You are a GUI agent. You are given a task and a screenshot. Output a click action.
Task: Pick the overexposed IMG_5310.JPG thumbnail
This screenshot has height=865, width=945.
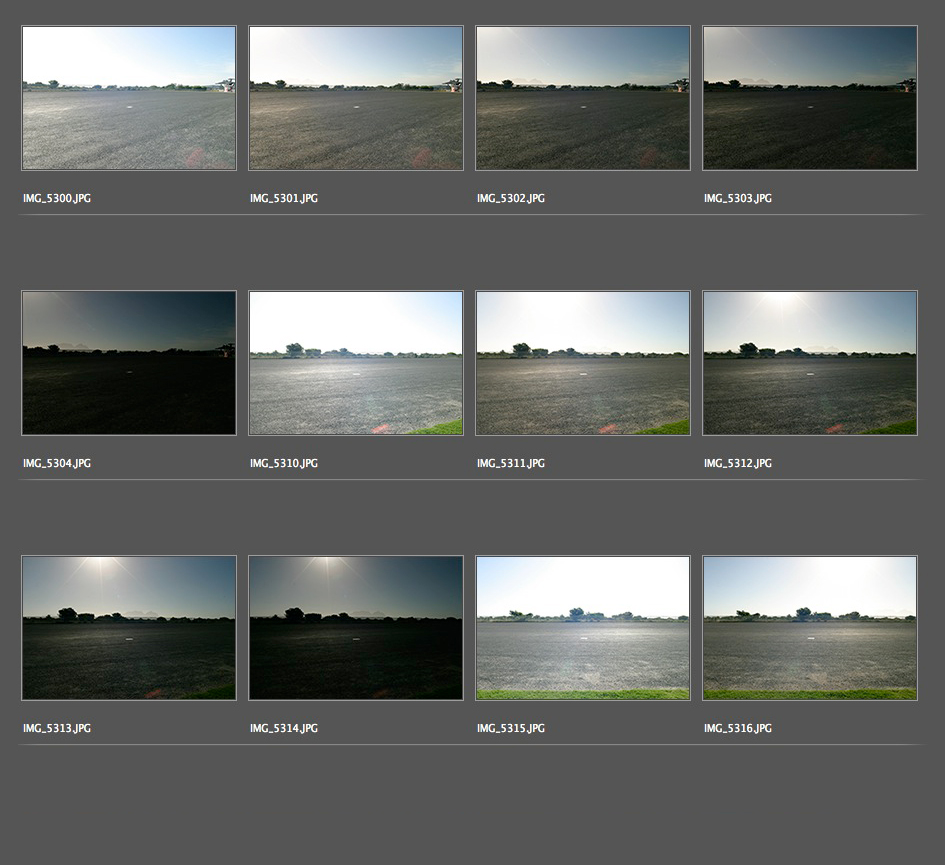356,363
